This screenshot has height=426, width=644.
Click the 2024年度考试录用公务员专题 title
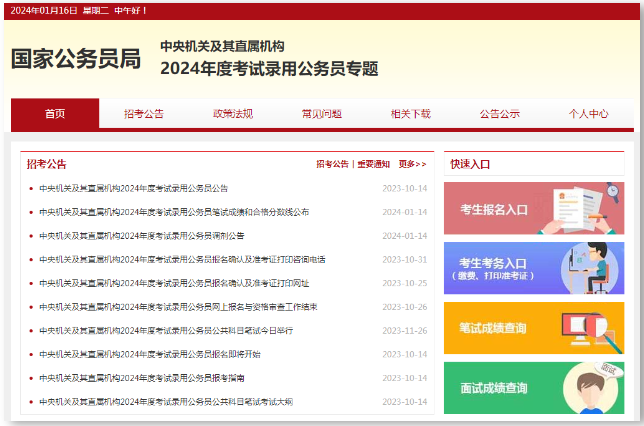coord(269,69)
